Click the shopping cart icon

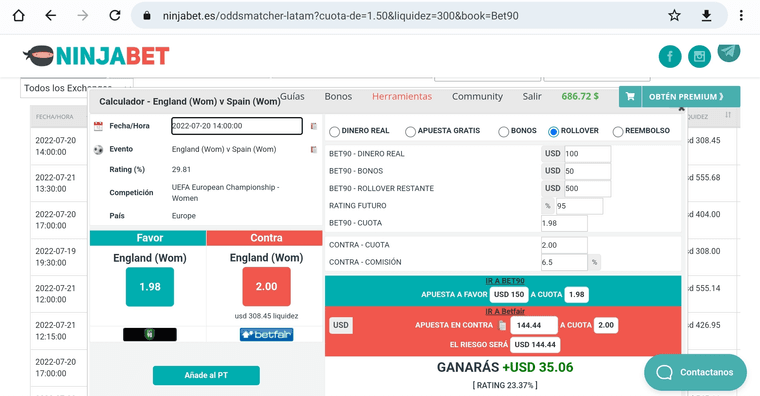point(630,96)
